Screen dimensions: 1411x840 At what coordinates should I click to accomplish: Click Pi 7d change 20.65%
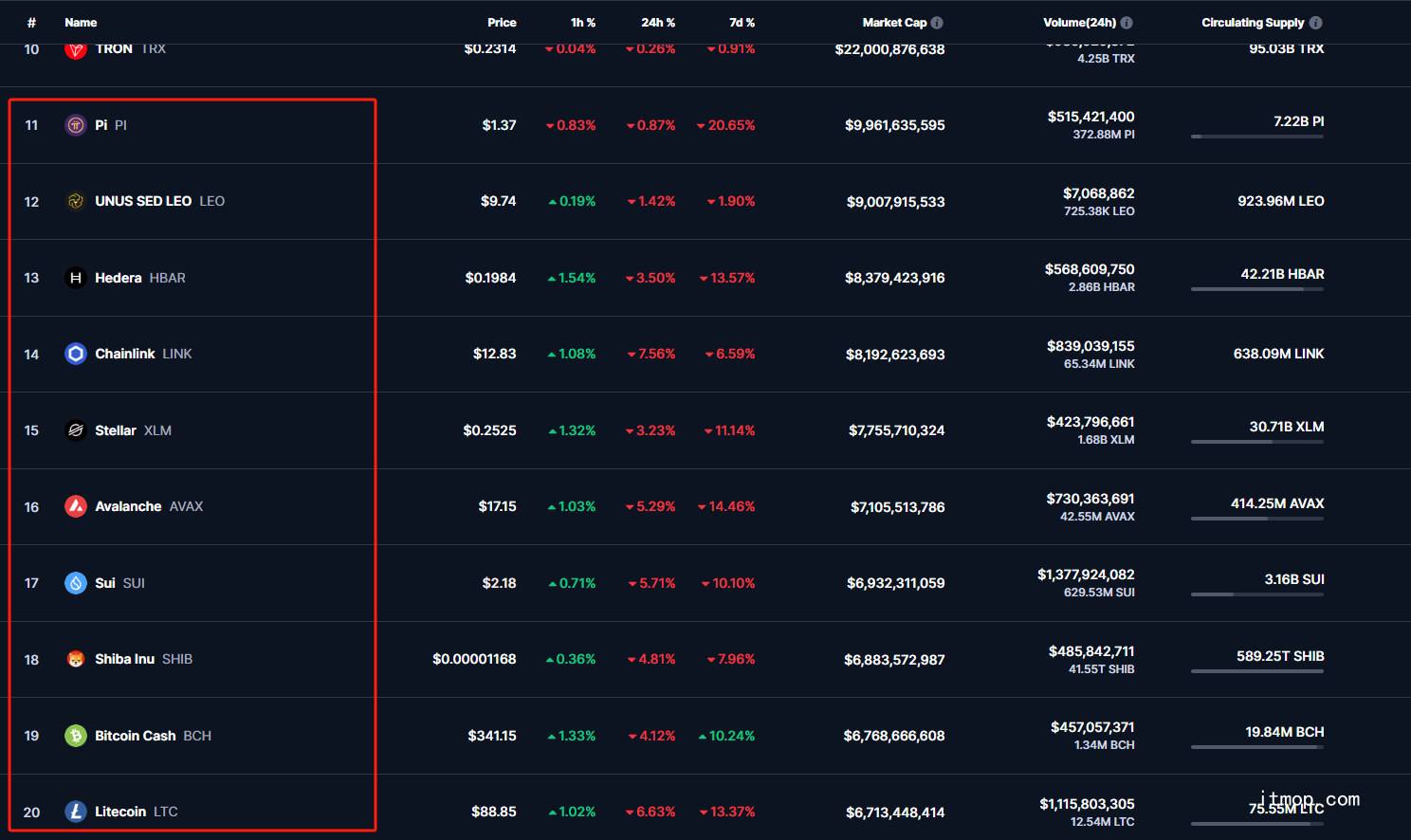pyautogui.click(x=726, y=125)
